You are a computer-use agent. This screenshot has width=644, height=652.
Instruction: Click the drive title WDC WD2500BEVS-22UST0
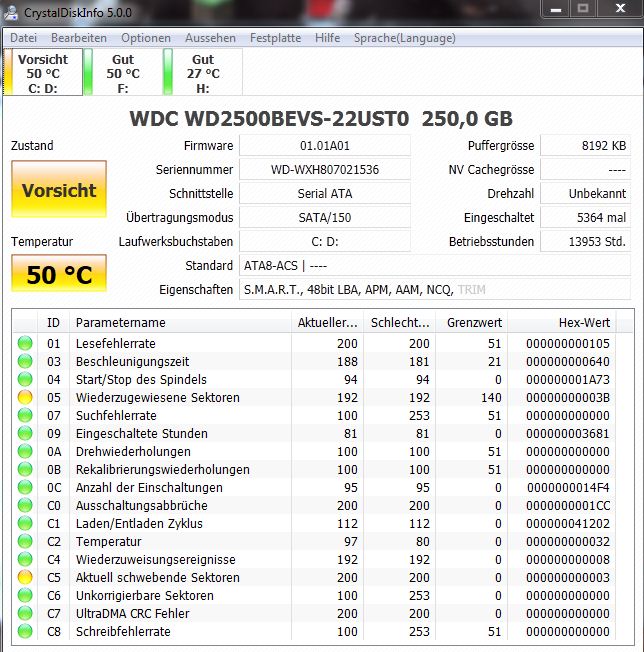tap(269, 119)
